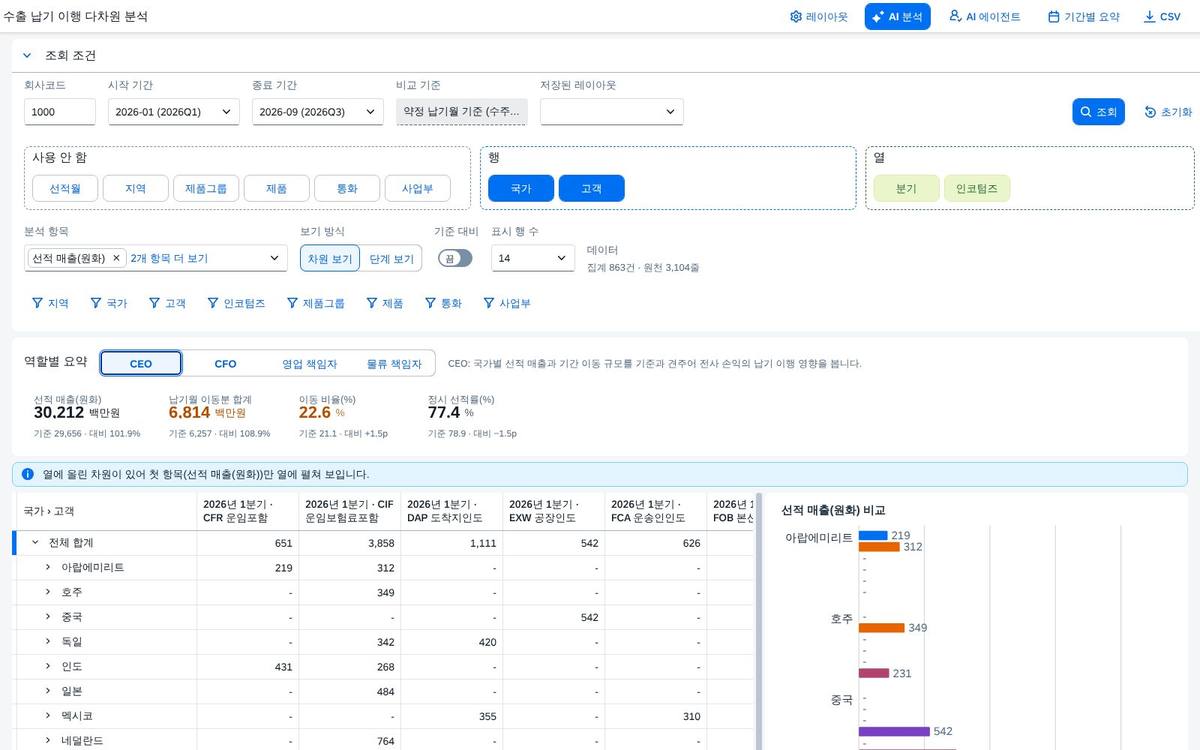The image size is (1200, 750).
Task: Expand the 일본 row
Action: point(48,691)
